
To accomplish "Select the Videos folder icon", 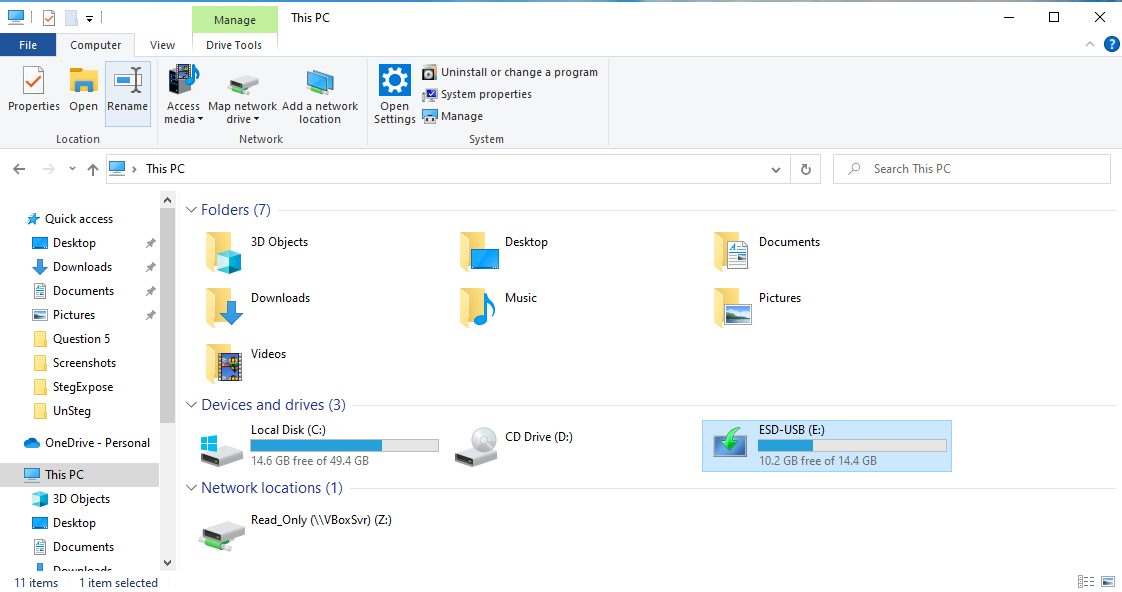I will (x=224, y=364).
